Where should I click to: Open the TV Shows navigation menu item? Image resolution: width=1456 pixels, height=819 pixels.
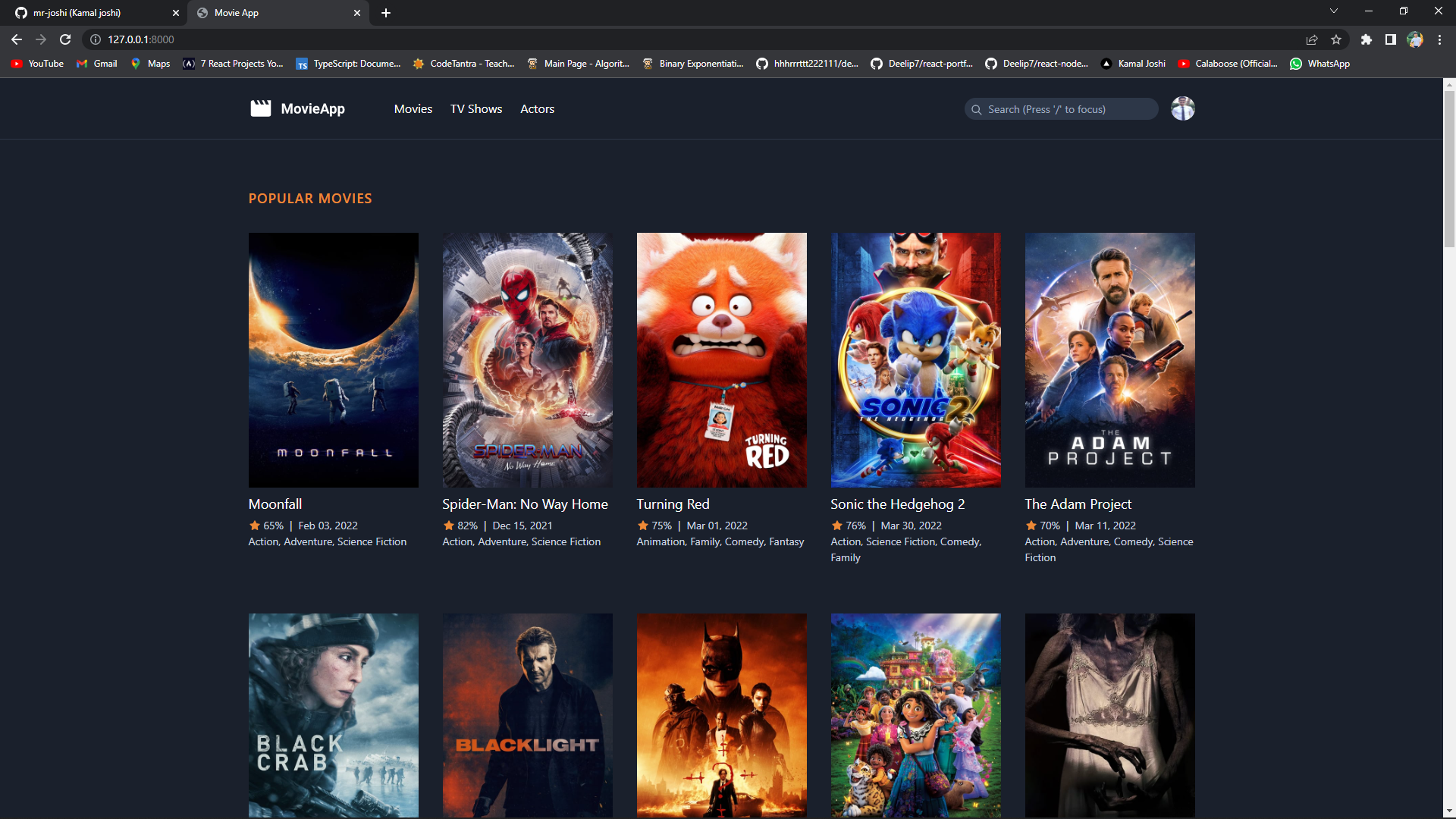[x=475, y=108]
